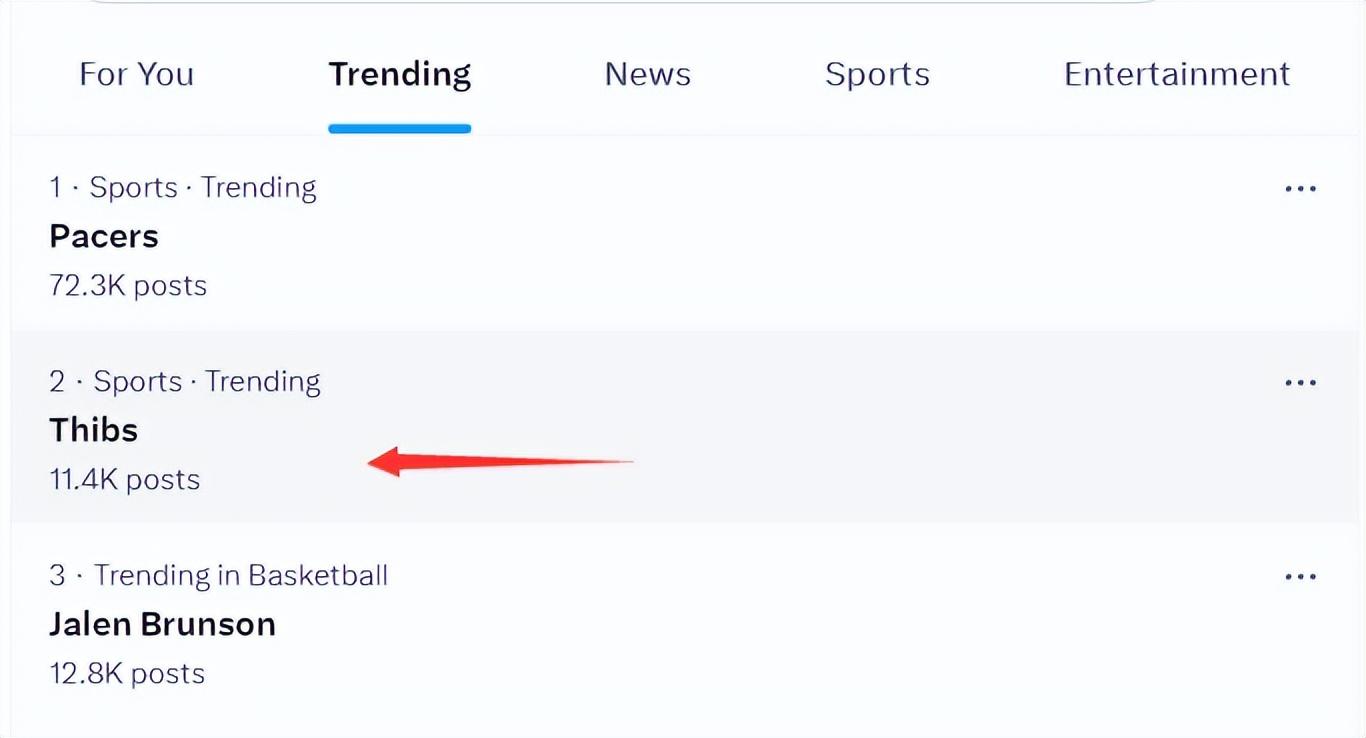View the Jalen Brunson trending topic
Image resolution: width=1366 pixels, height=738 pixels.
click(162, 625)
